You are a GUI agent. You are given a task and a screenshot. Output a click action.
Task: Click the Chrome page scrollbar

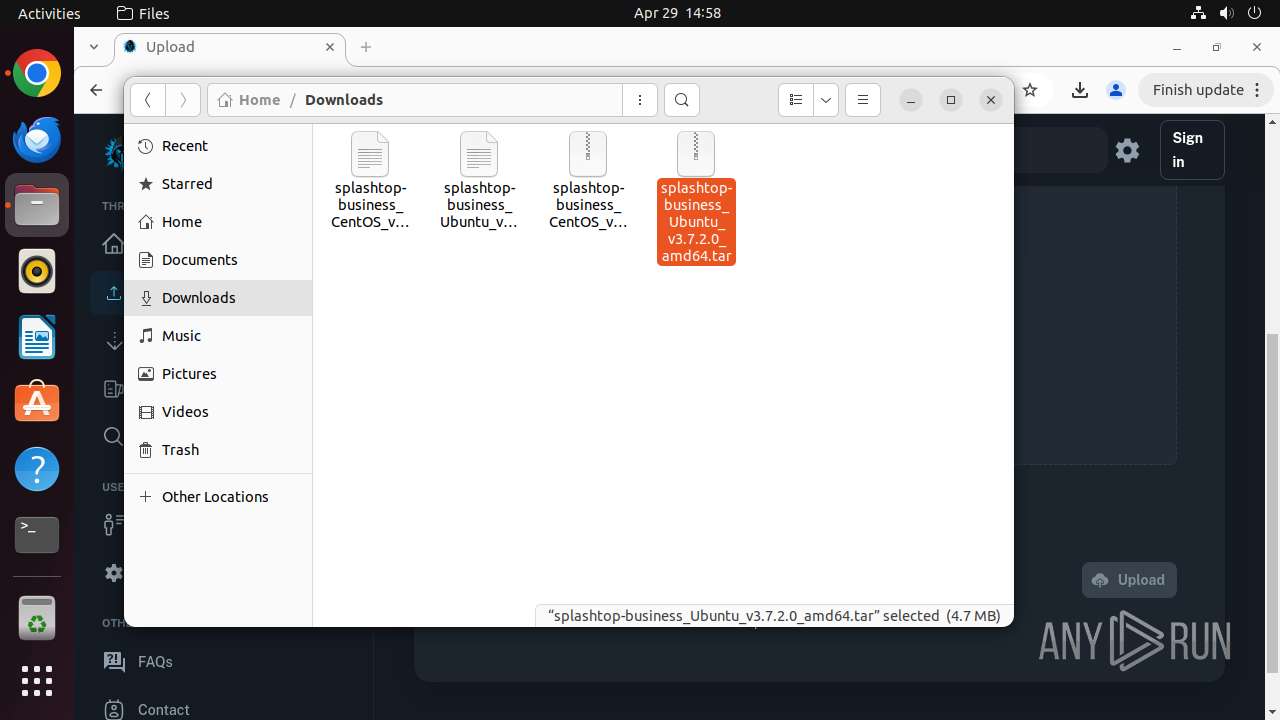(x=1273, y=505)
